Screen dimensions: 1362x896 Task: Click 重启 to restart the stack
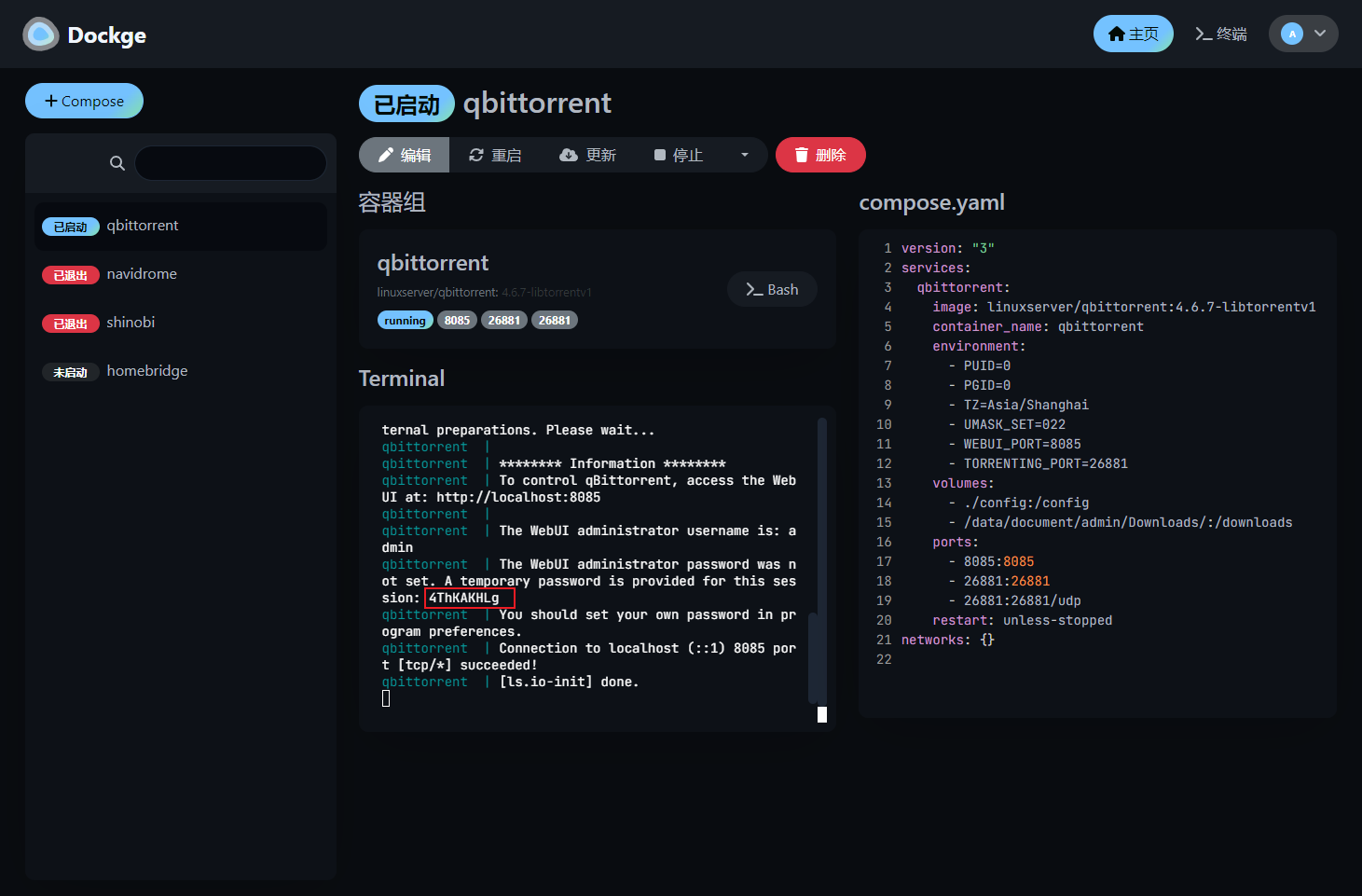coord(495,155)
